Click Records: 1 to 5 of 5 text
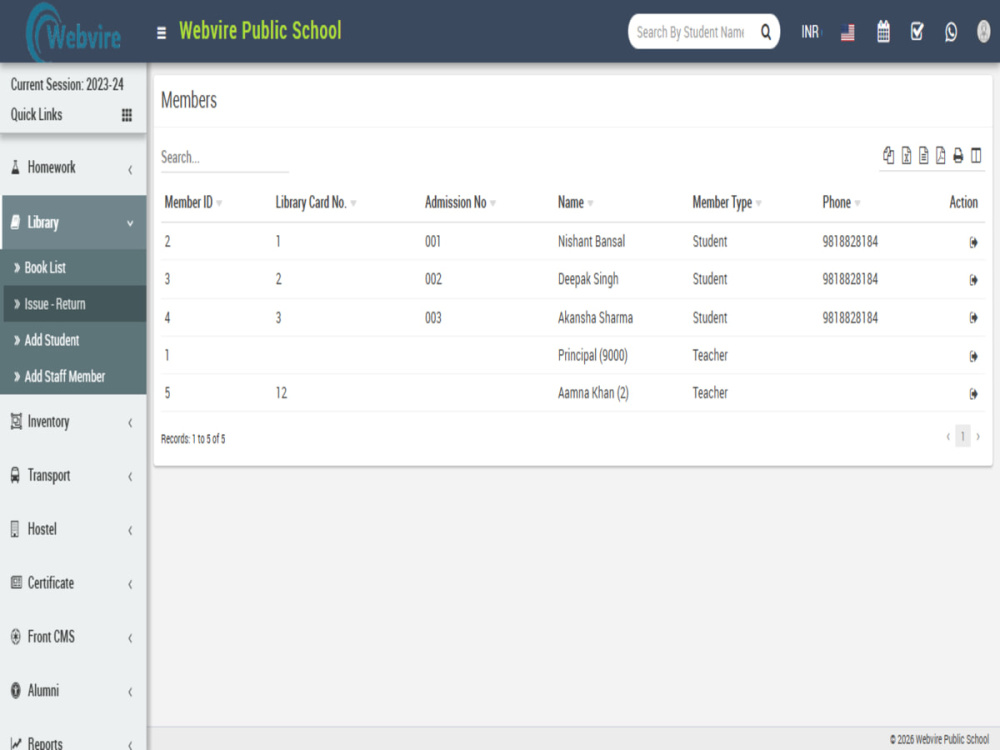This screenshot has width=1000, height=750. click(193, 439)
